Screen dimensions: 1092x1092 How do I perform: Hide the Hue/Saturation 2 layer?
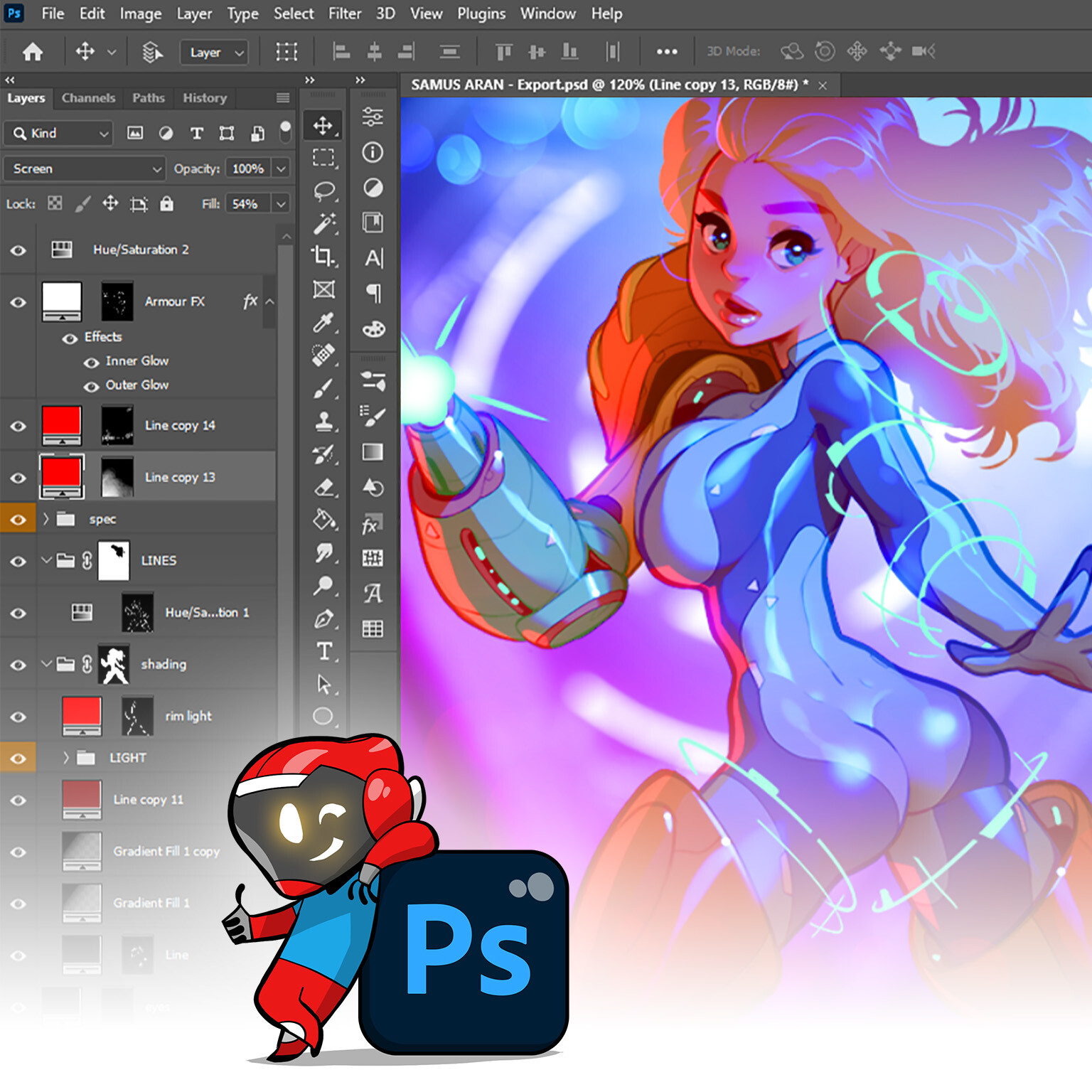pyautogui.click(x=18, y=250)
